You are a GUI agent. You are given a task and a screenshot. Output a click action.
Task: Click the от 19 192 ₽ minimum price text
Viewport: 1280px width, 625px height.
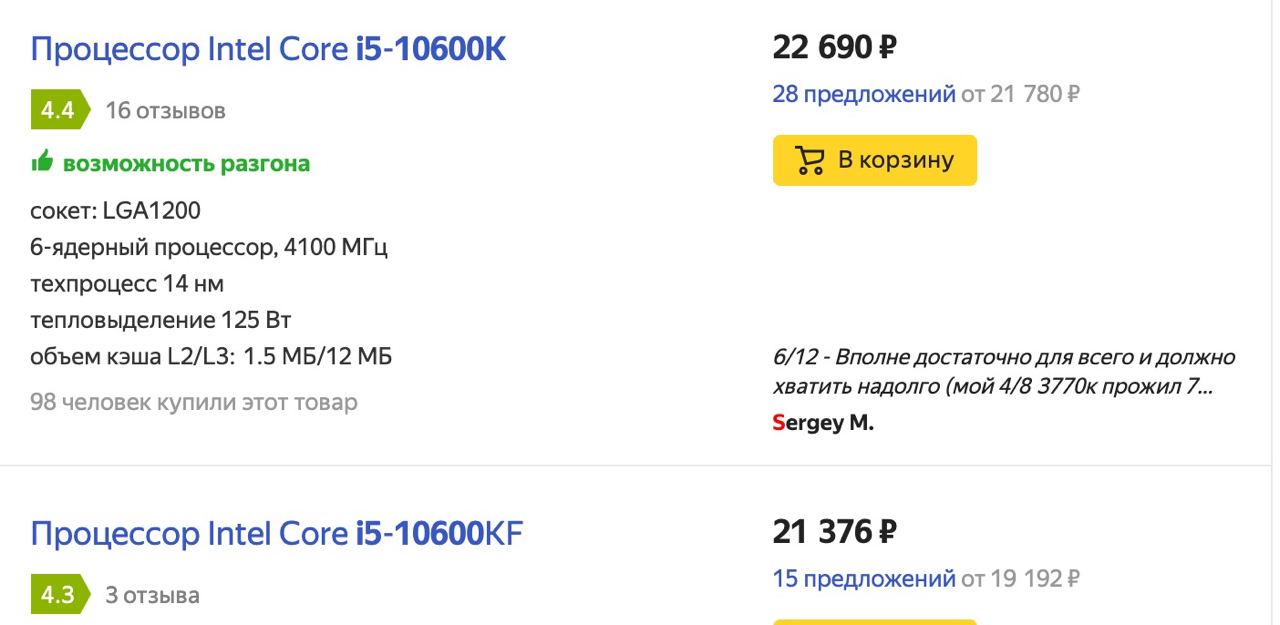pyautogui.click(x=1020, y=578)
